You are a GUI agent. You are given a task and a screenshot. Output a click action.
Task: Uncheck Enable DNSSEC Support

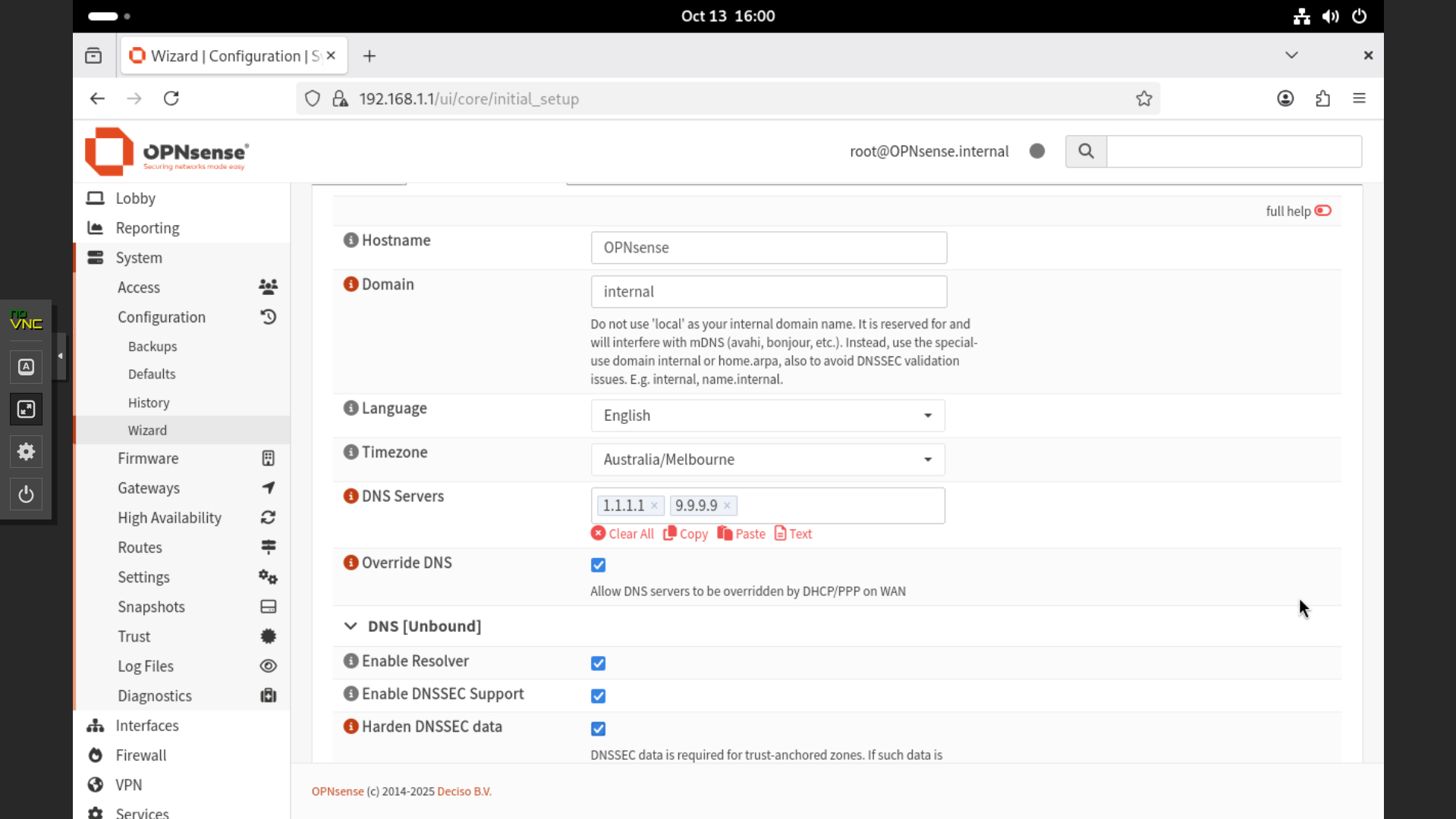(598, 696)
